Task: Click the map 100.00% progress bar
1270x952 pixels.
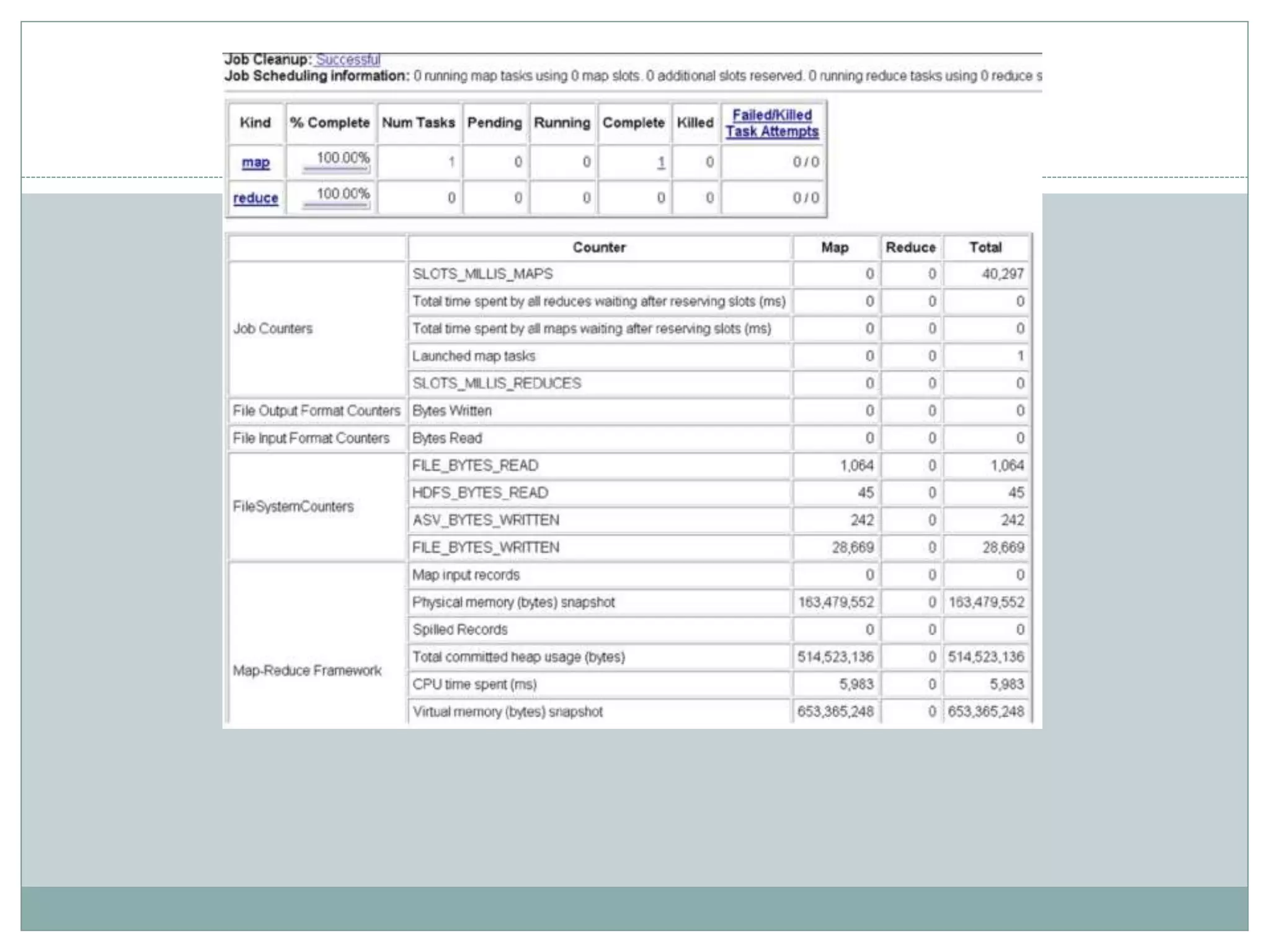Action: click(337, 168)
